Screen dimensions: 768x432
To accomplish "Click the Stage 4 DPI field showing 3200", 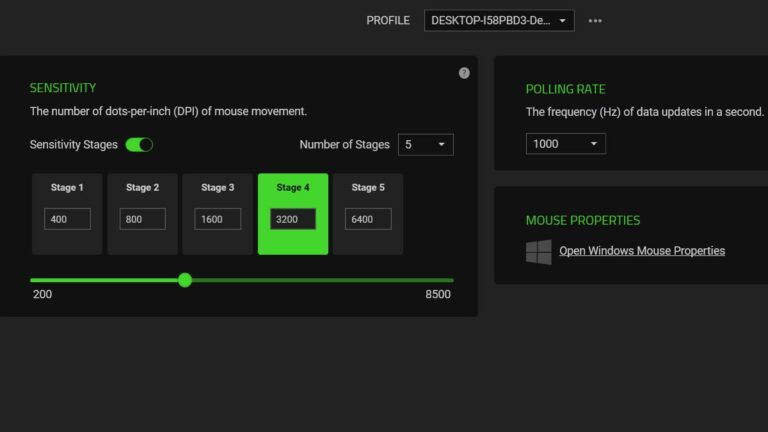I will click(x=293, y=219).
